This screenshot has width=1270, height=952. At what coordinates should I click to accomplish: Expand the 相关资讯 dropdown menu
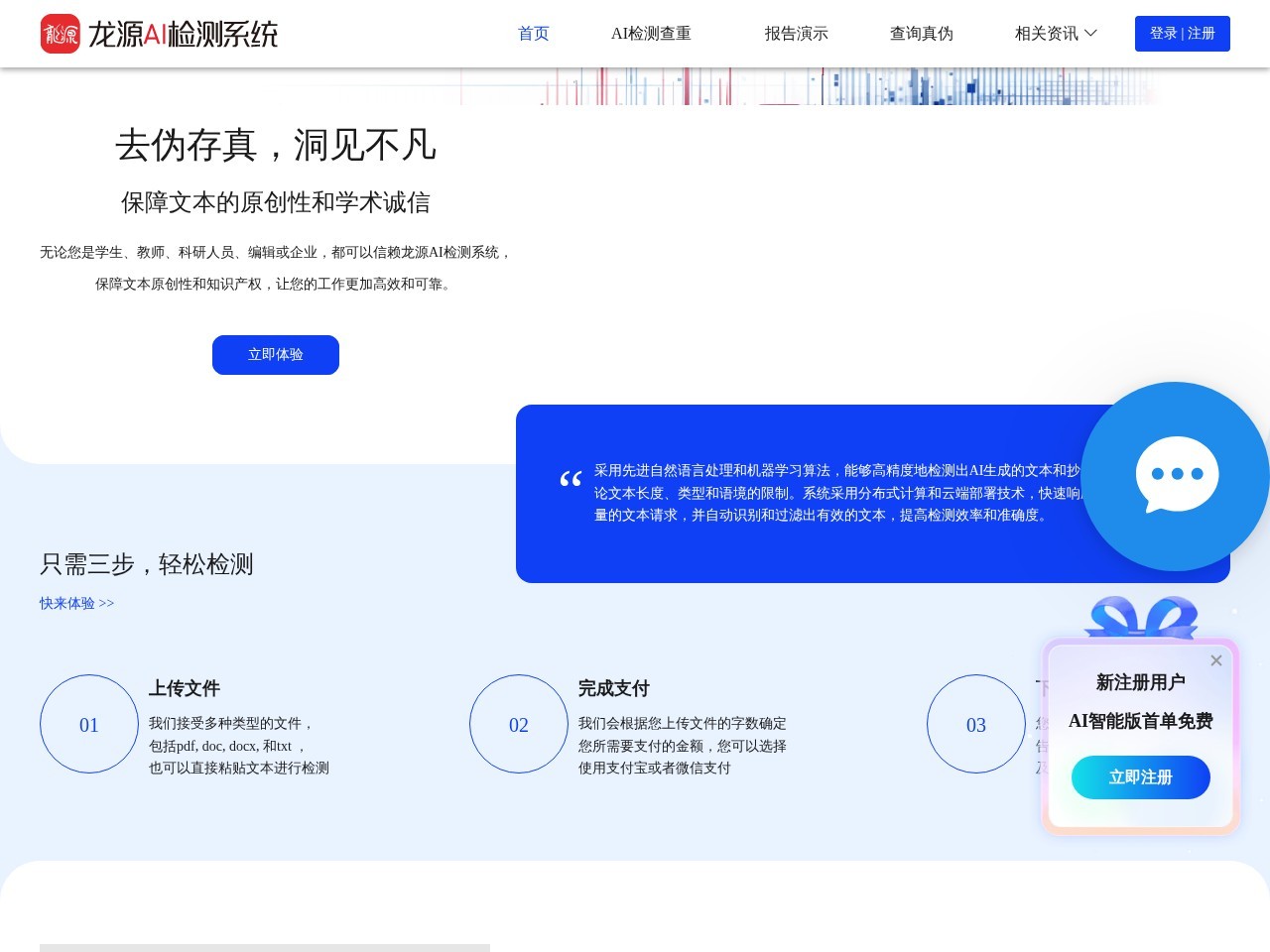(1055, 33)
